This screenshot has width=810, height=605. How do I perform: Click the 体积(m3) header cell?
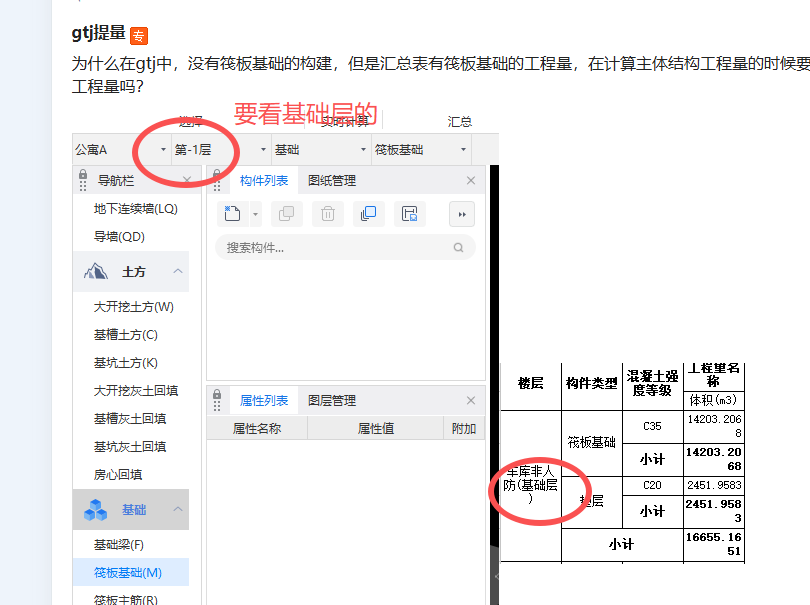[x=713, y=400]
